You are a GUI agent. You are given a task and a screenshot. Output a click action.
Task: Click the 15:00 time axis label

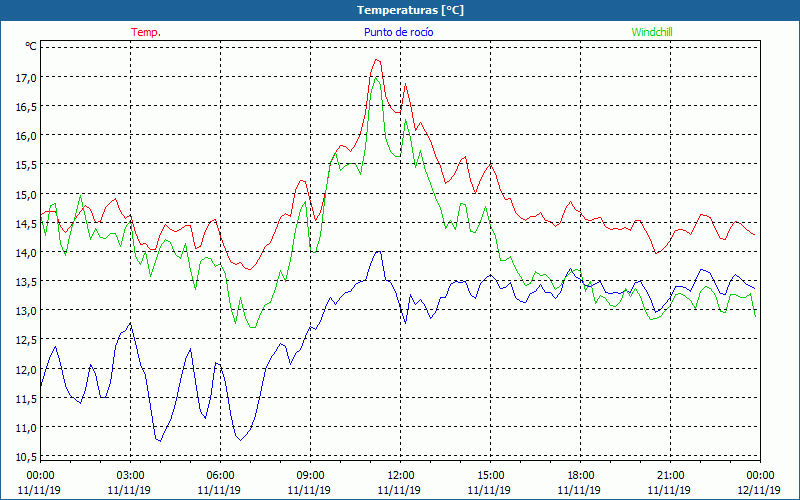490,476
